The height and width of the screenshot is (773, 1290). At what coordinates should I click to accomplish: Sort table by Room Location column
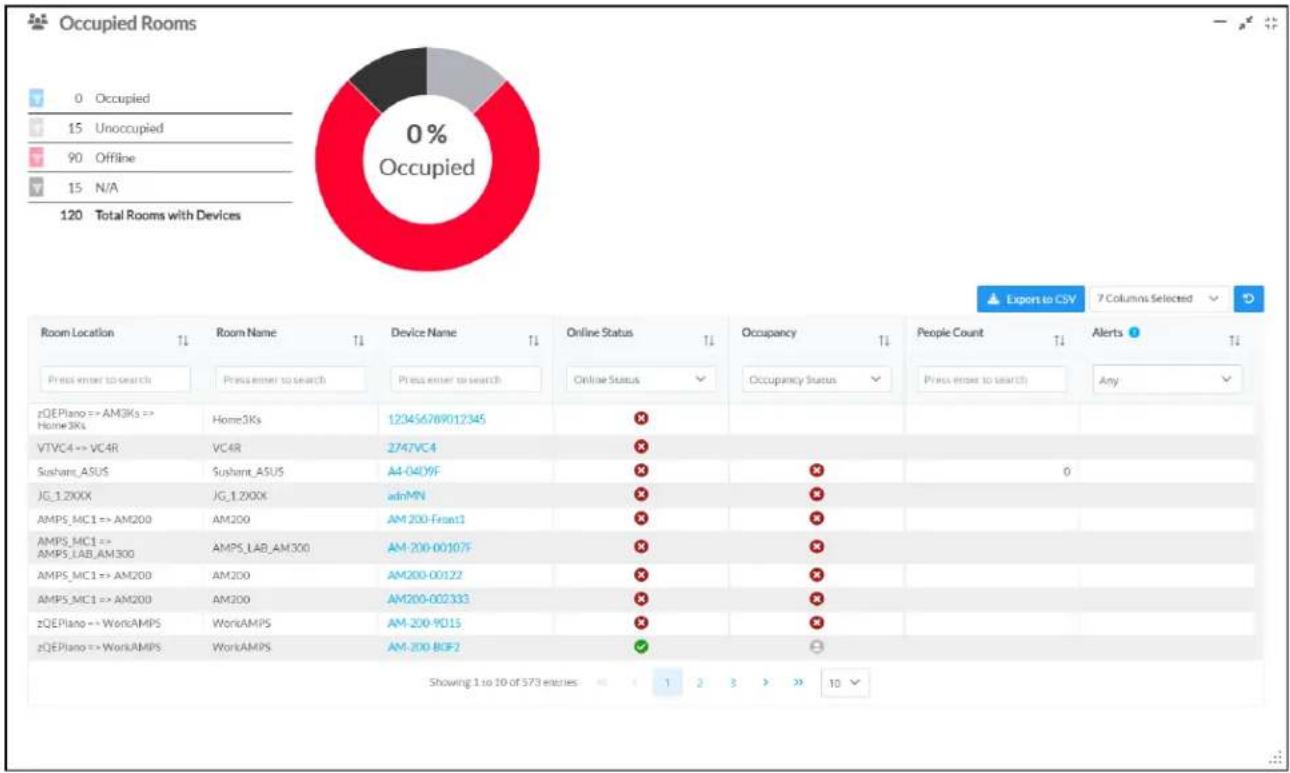pos(182,341)
